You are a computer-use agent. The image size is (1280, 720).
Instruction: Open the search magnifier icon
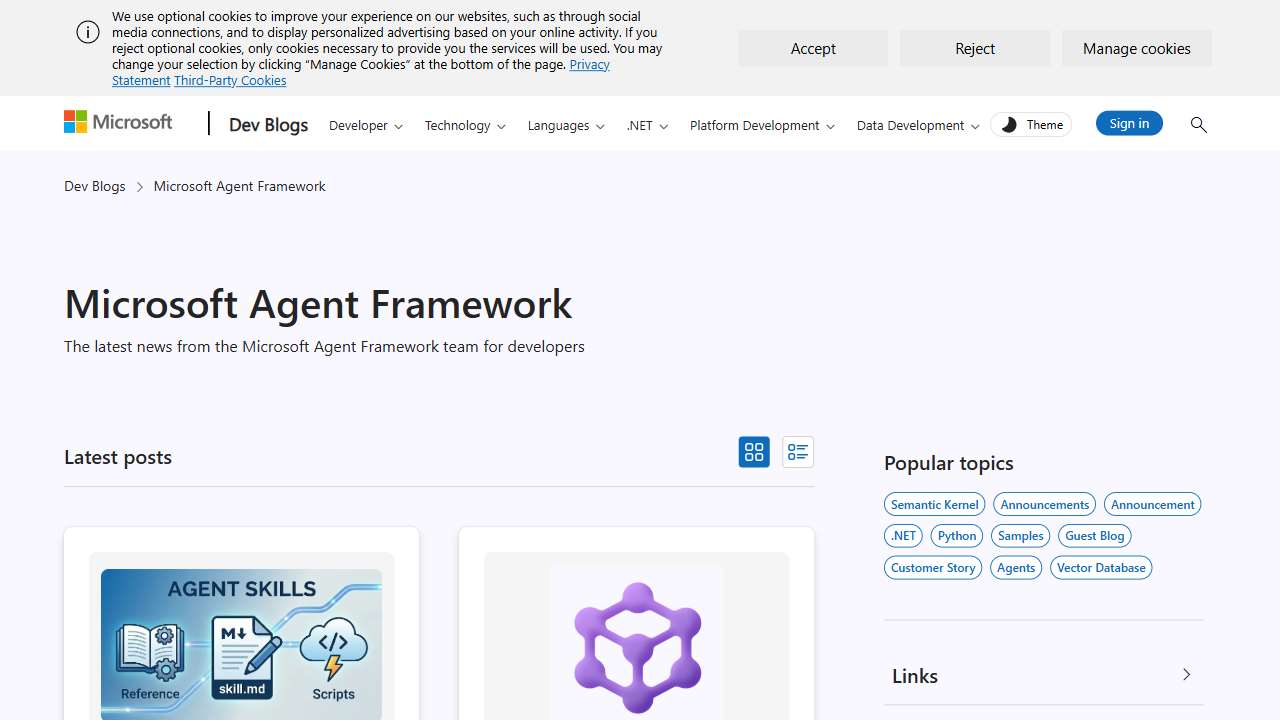coord(1198,124)
